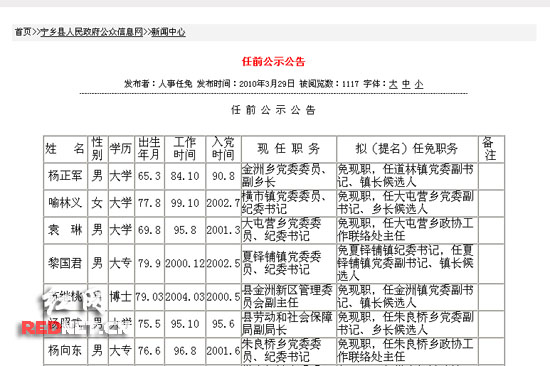Click the spaced heading 任 前 公 示 公 告
The height and width of the screenshot is (366, 550).
coord(274,110)
